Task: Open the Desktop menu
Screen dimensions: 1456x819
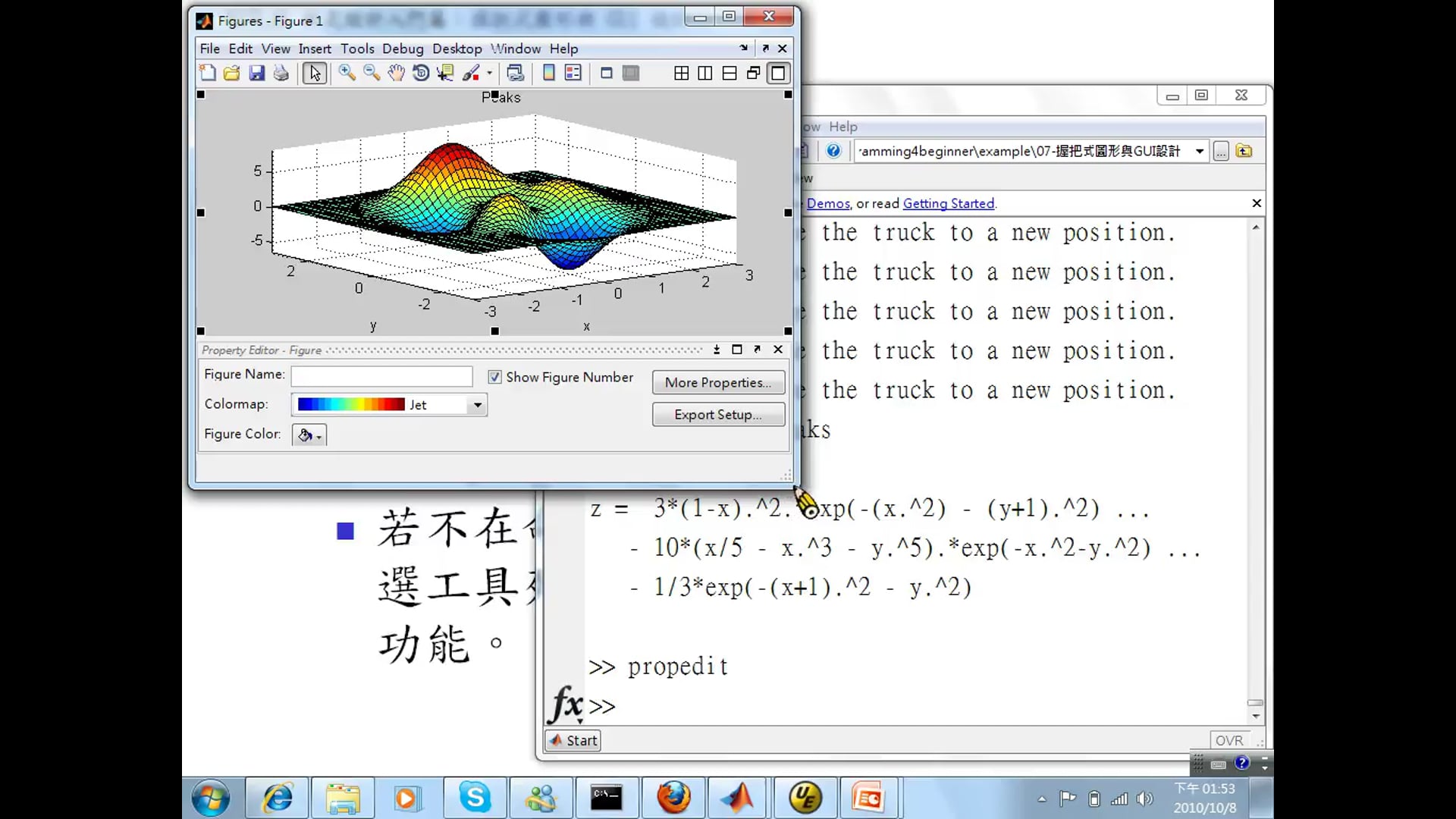Action: [457, 48]
